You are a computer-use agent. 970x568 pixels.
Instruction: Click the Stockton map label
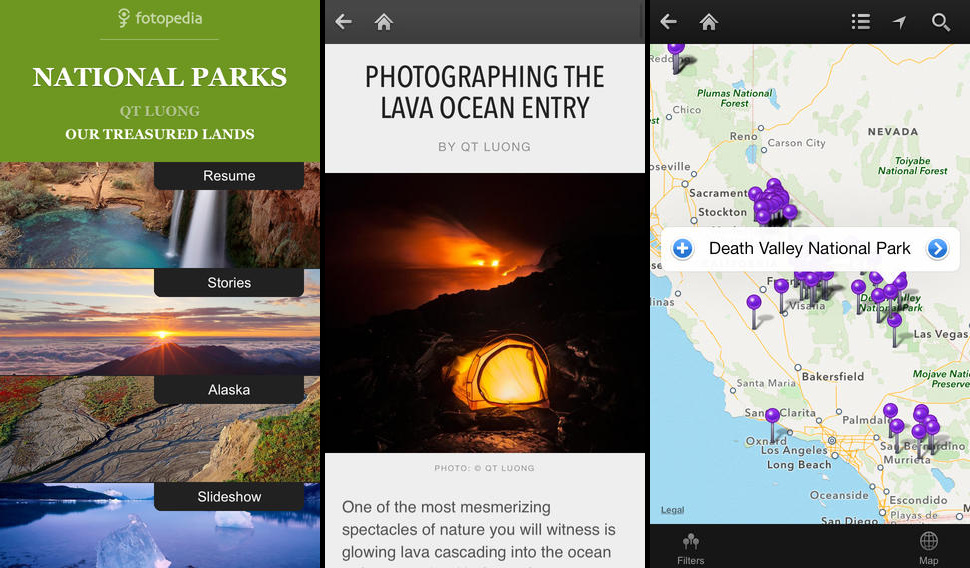coord(723,212)
